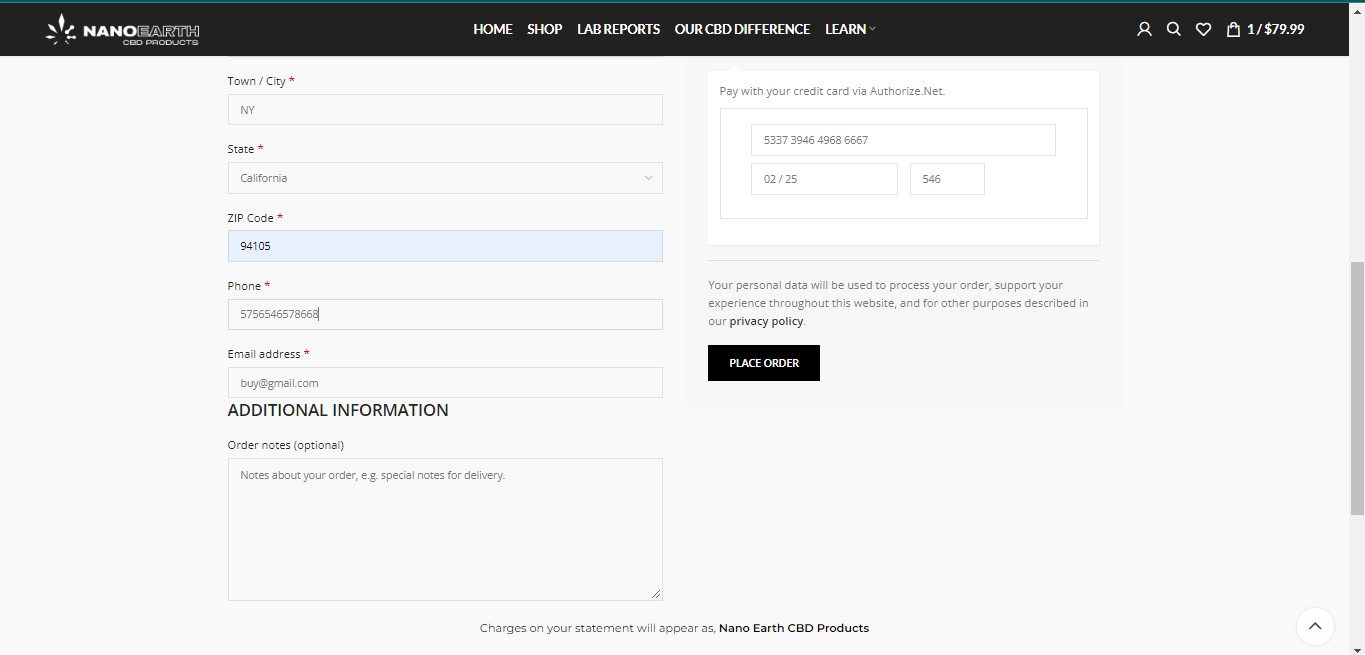The height and width of the screenshot is (655, 1365).
Task: Open the wishlist heart icon
Action: [x=1203, y=29]
